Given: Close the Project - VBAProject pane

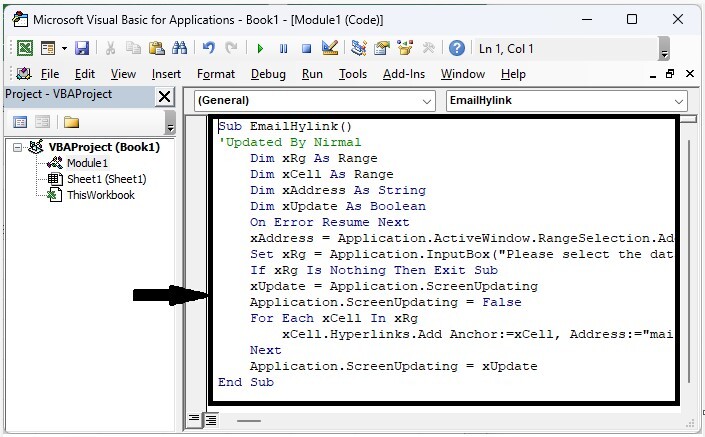Looking at the screenshot, I should pyautogui.click(x=165, y=96).
